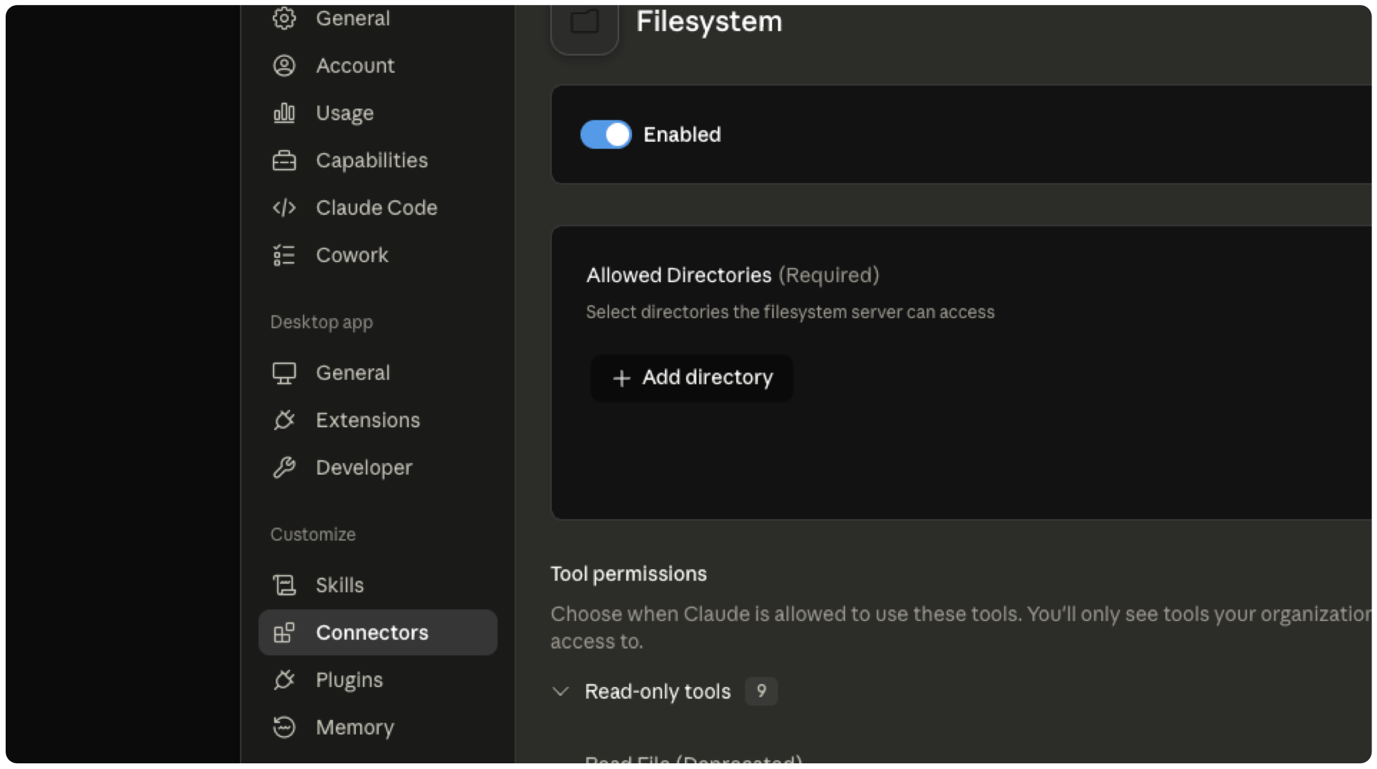This screenshot has width=1377, height=769.
Task: Click 'Choose when Claude is allowed' description
Action: pos(961,628)
